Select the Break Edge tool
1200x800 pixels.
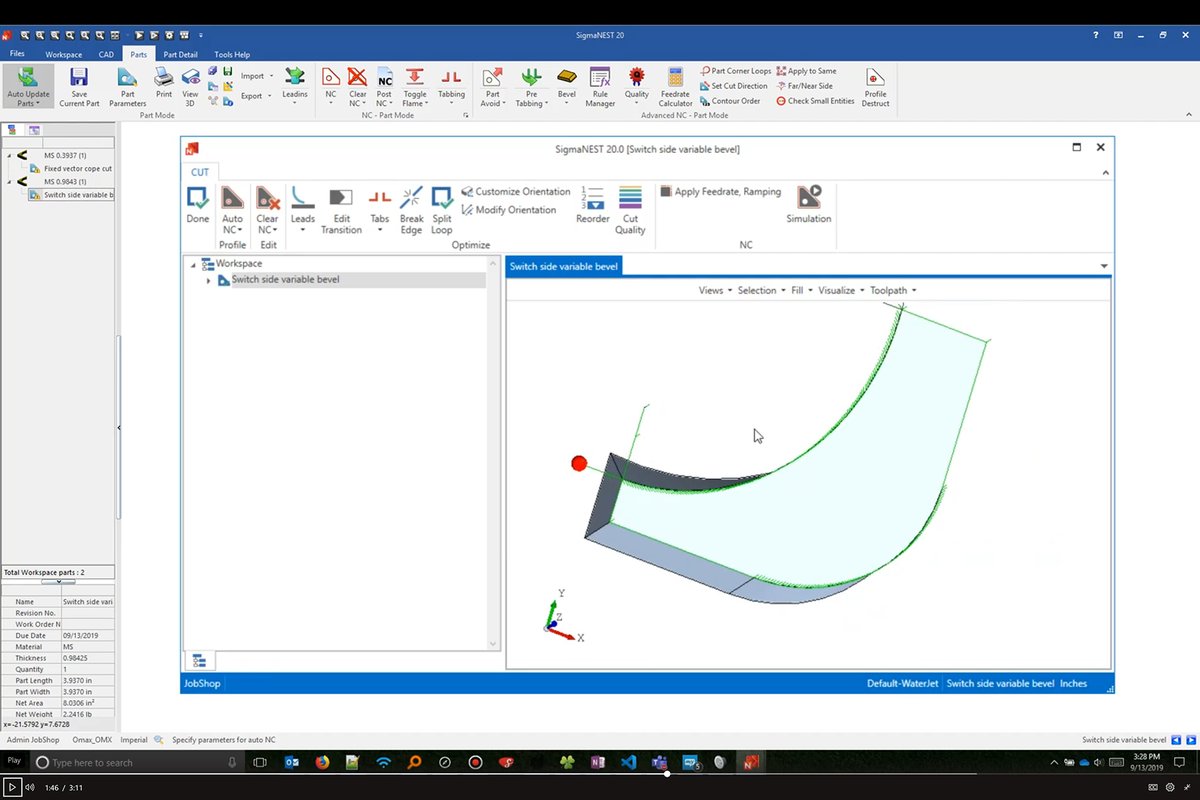(411, 210)
